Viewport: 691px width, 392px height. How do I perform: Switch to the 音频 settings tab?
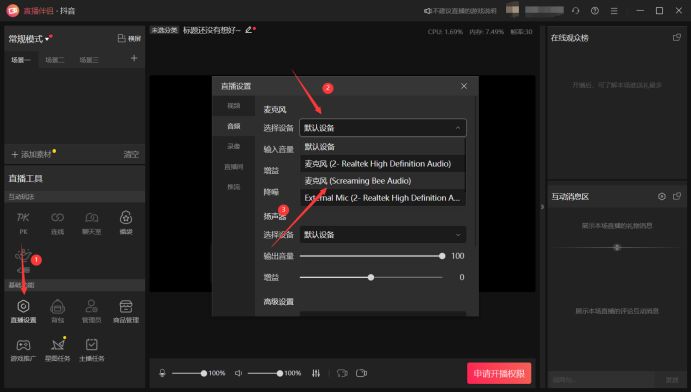tap(234, 126)
